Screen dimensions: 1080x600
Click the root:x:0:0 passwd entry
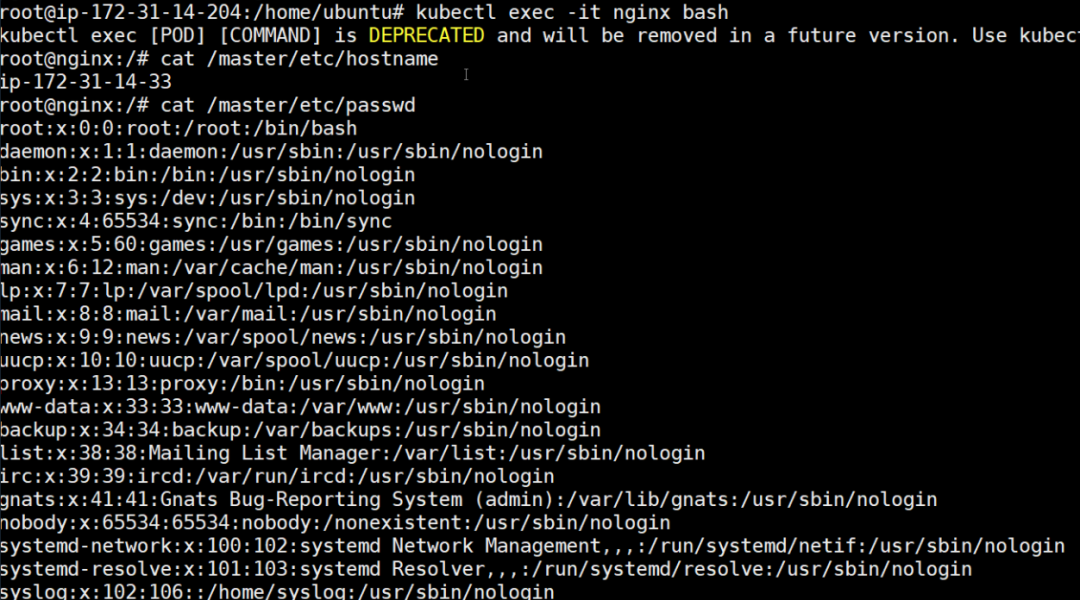[x=178, y=129]
